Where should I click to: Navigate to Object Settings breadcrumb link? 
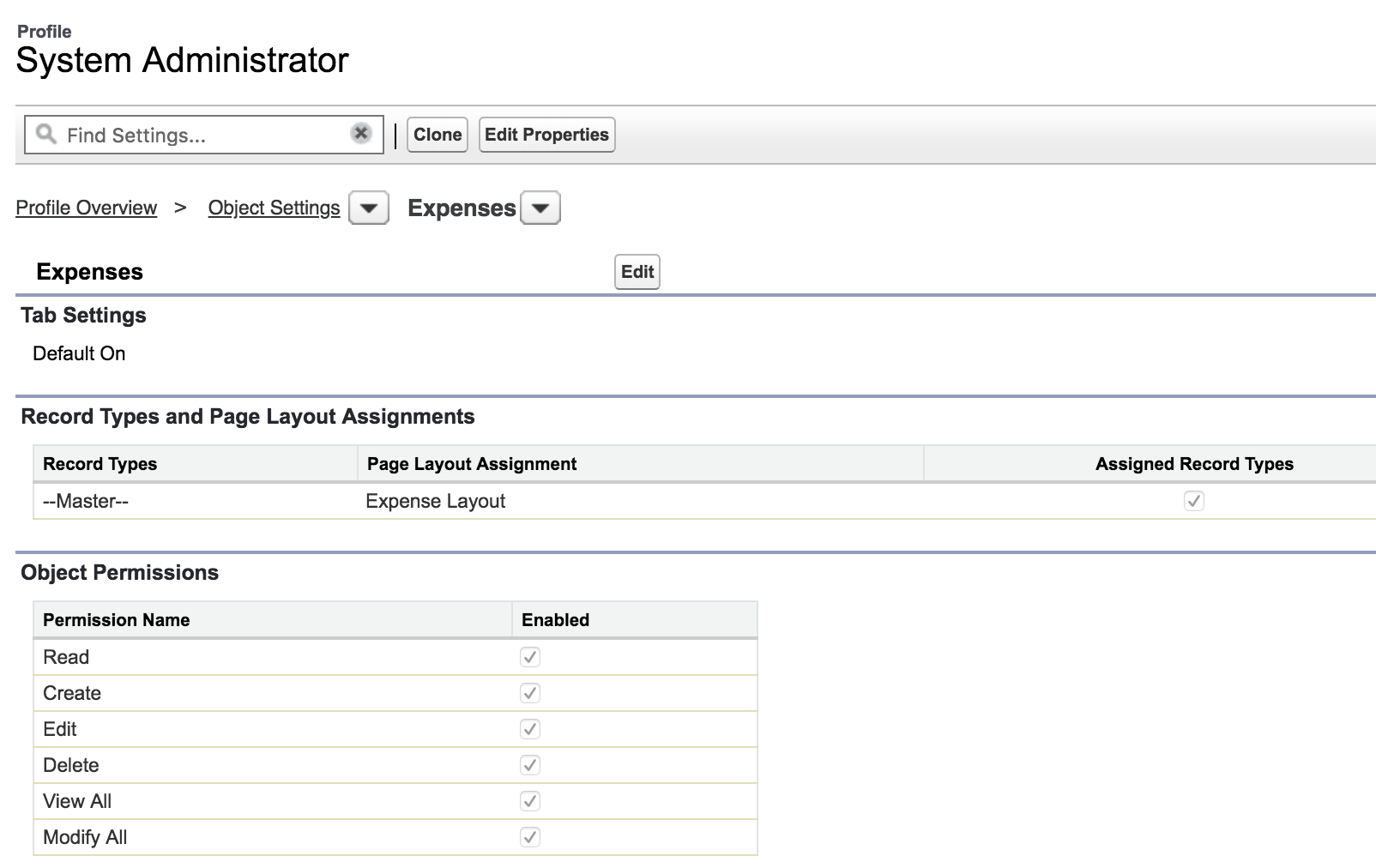click(x=274, y=208)
